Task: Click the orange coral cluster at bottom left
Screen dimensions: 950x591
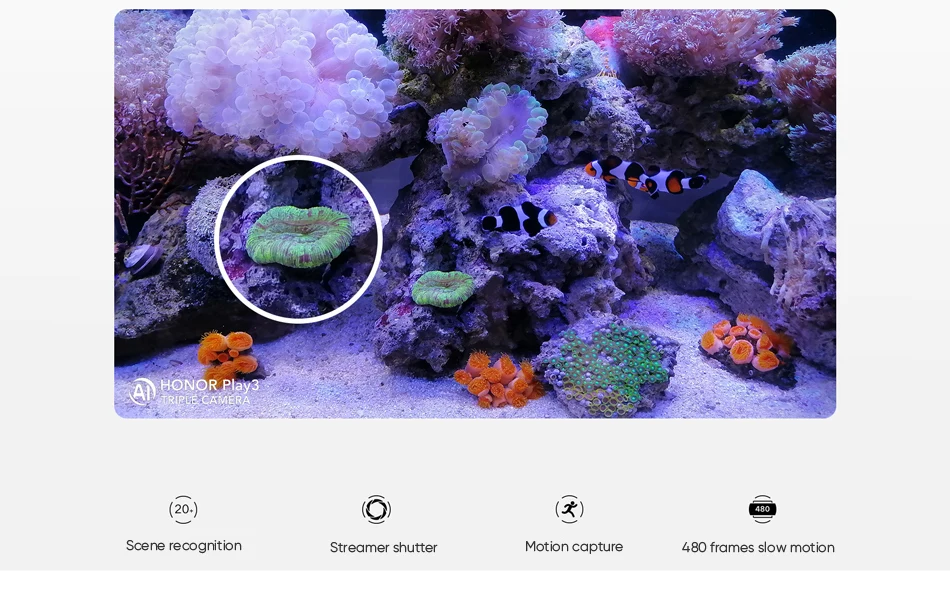Action: point(228,354)
